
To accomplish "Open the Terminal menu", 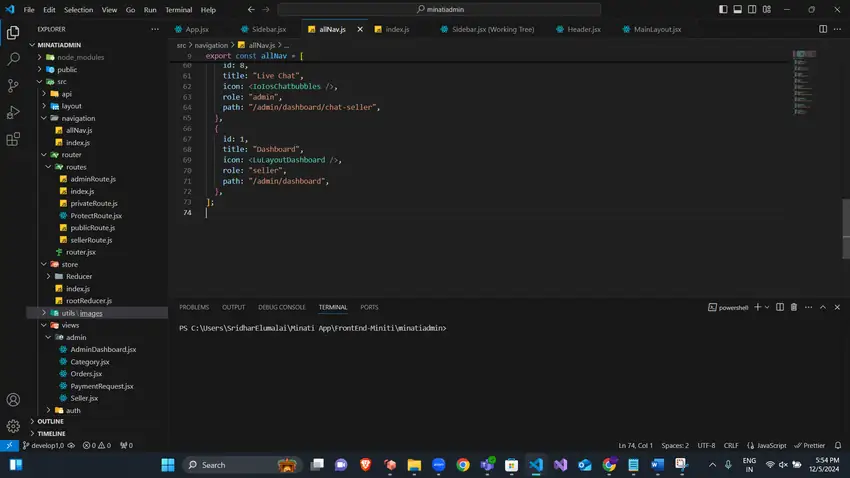I will [x=178, y=10].
